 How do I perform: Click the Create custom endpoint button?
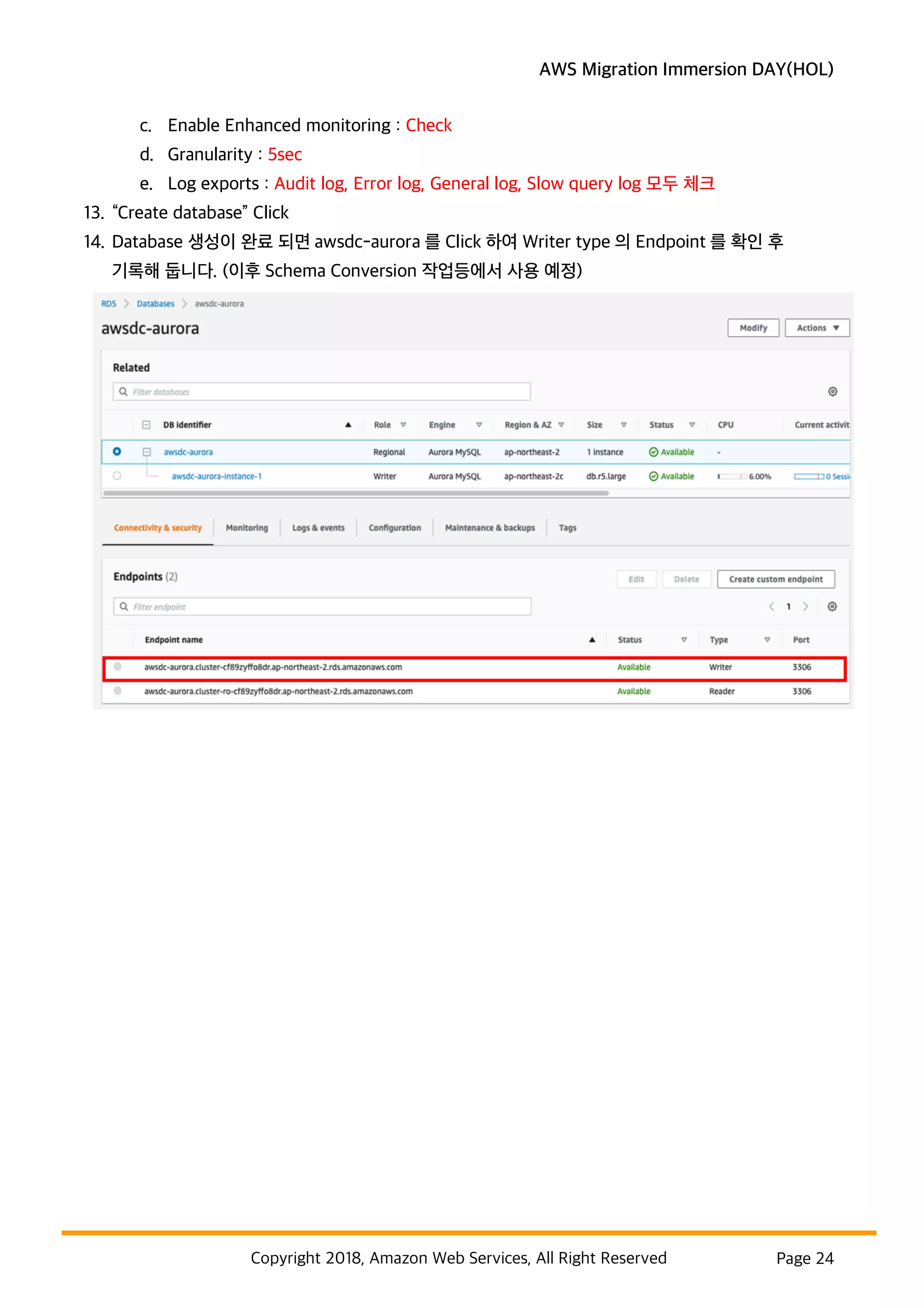776,579
